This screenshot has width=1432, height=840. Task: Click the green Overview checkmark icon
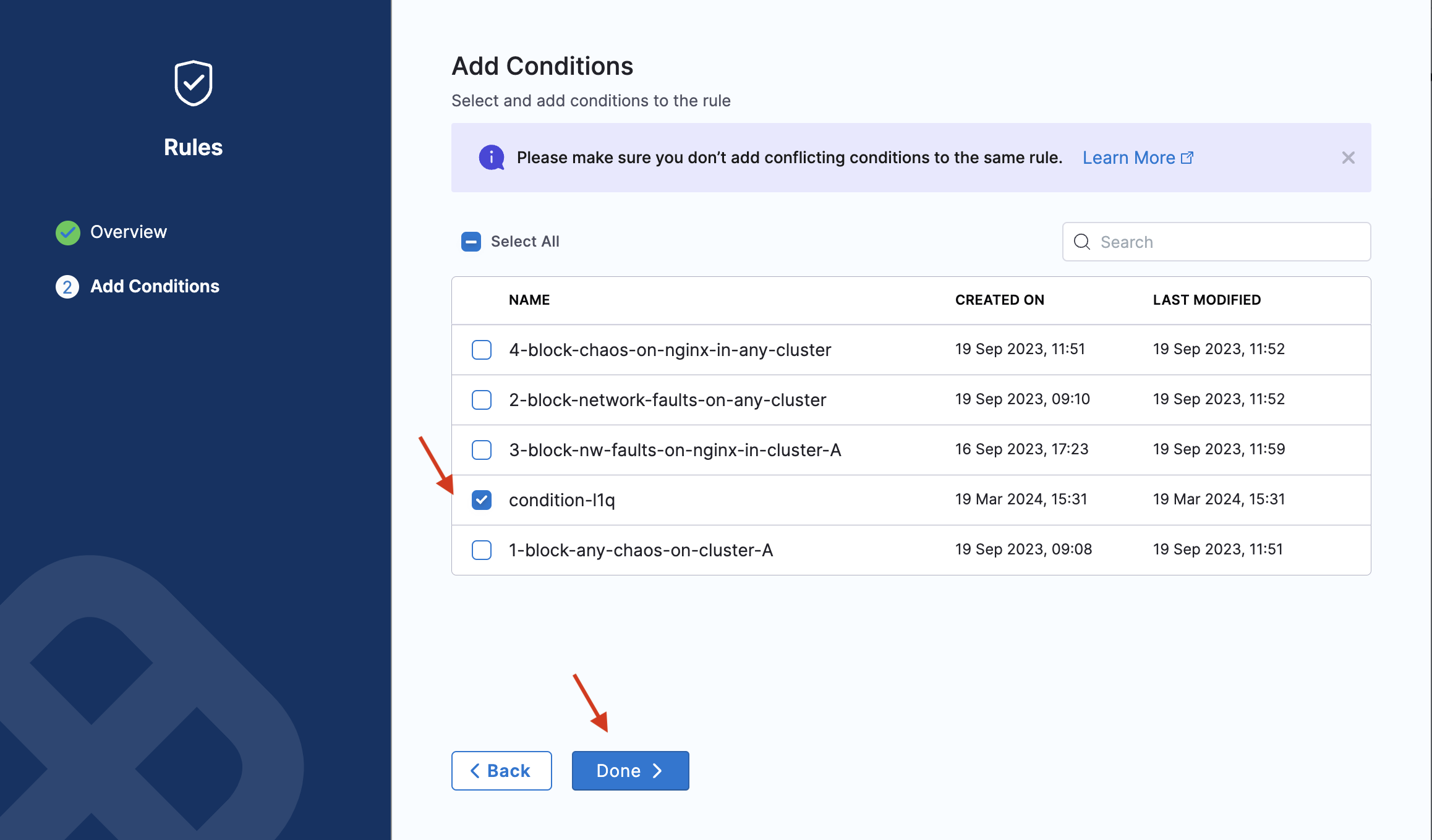(x=67, y=232)
